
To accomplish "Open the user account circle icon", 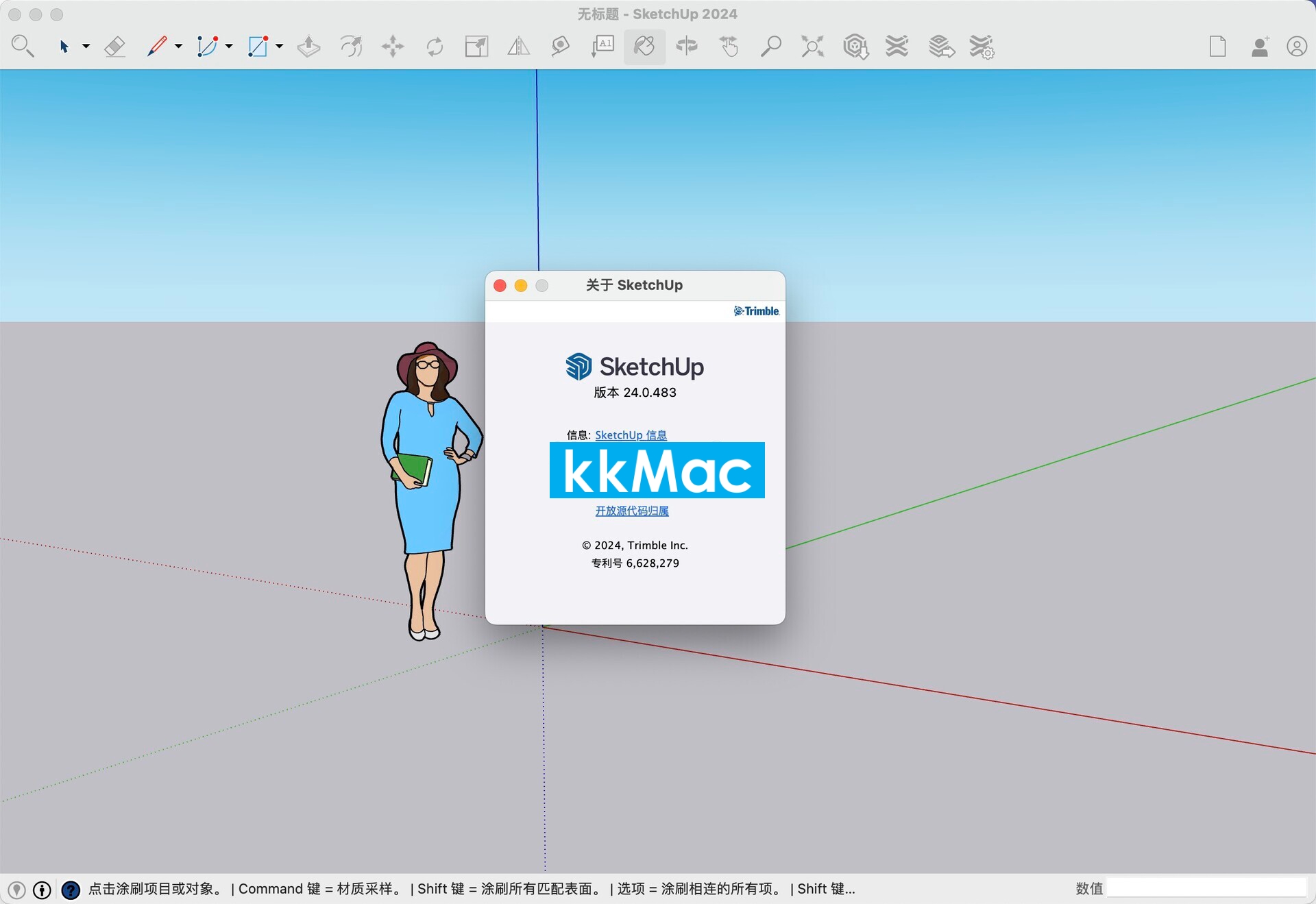I will [x=1297, y=47].
